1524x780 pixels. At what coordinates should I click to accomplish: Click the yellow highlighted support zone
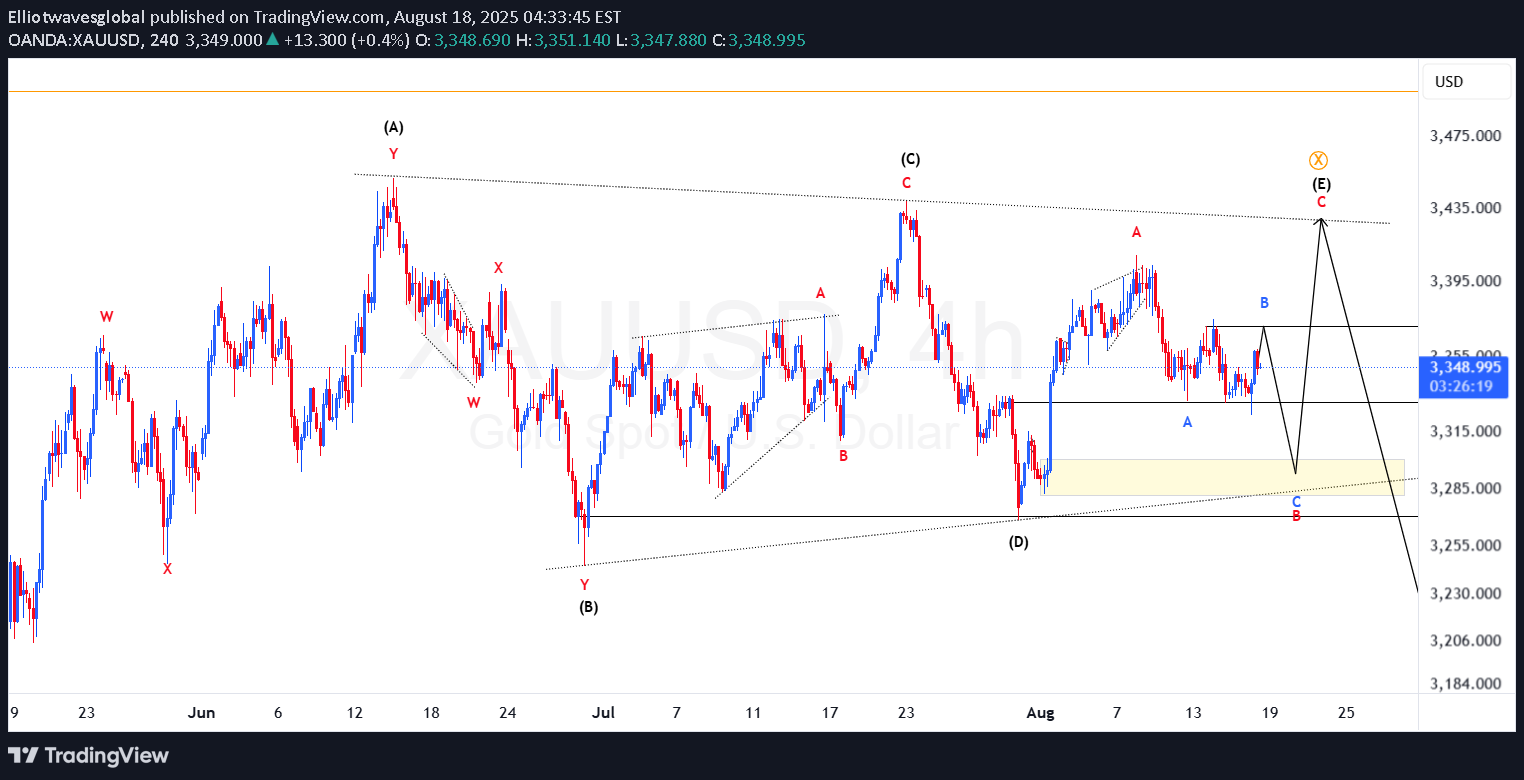point(1222,477)
